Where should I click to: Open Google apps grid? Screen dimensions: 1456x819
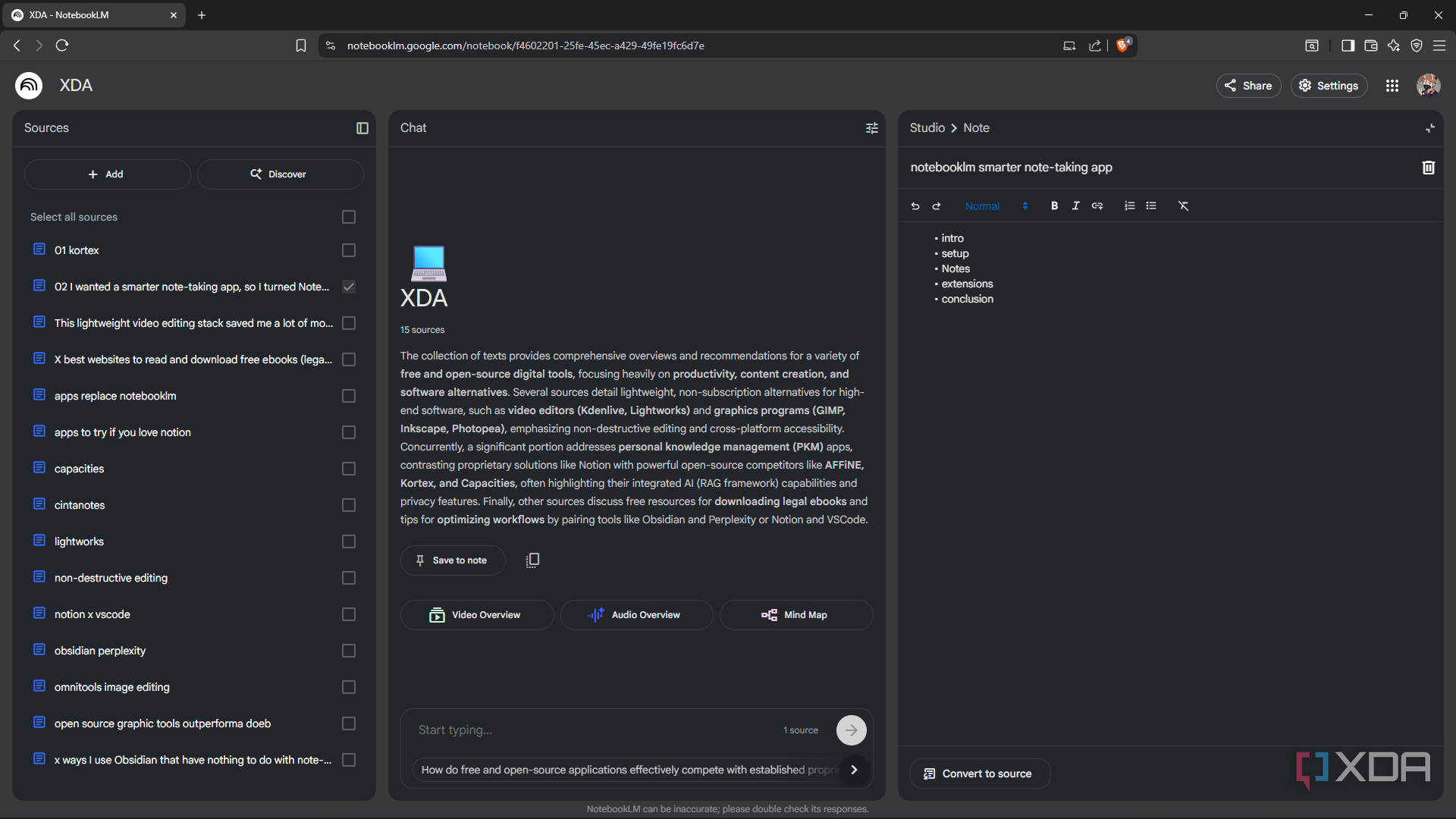[x=1392, y=86]
